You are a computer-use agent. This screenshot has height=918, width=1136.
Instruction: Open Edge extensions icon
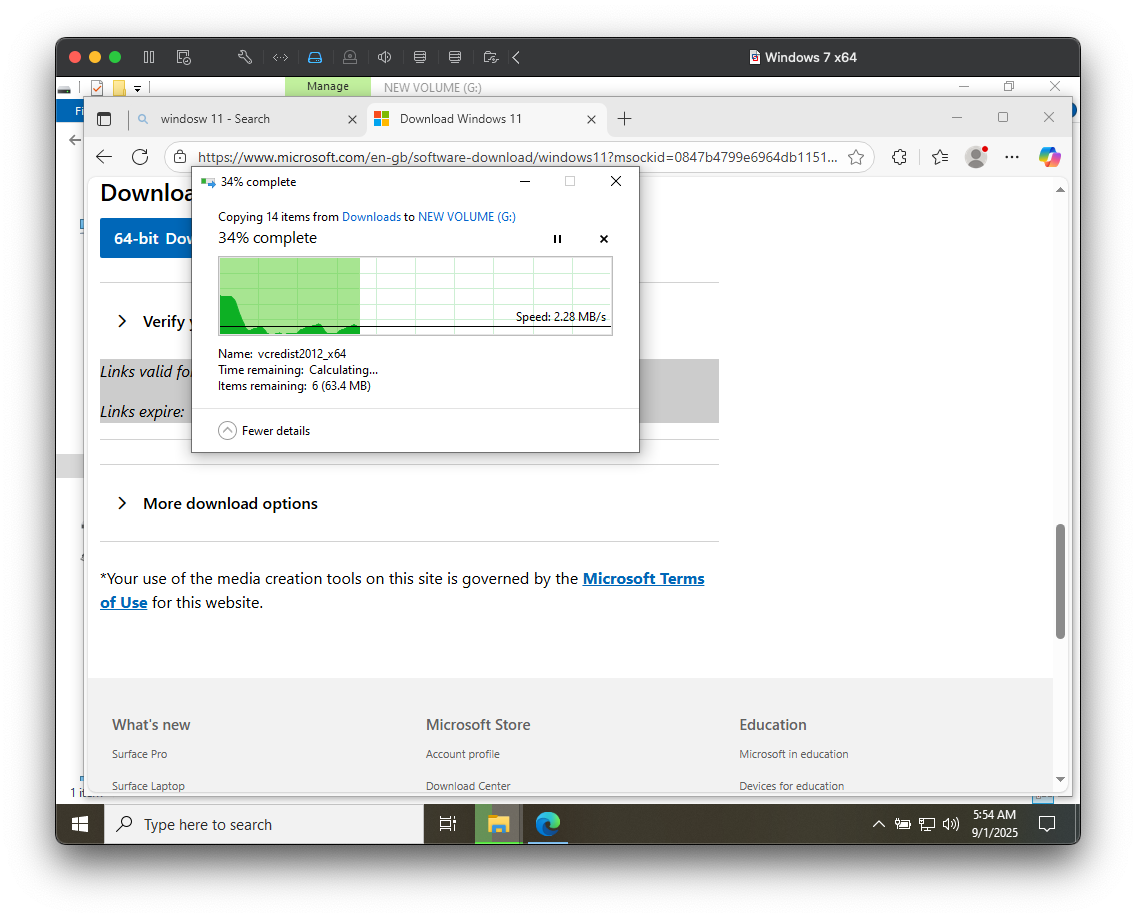[x=899, y=157]
